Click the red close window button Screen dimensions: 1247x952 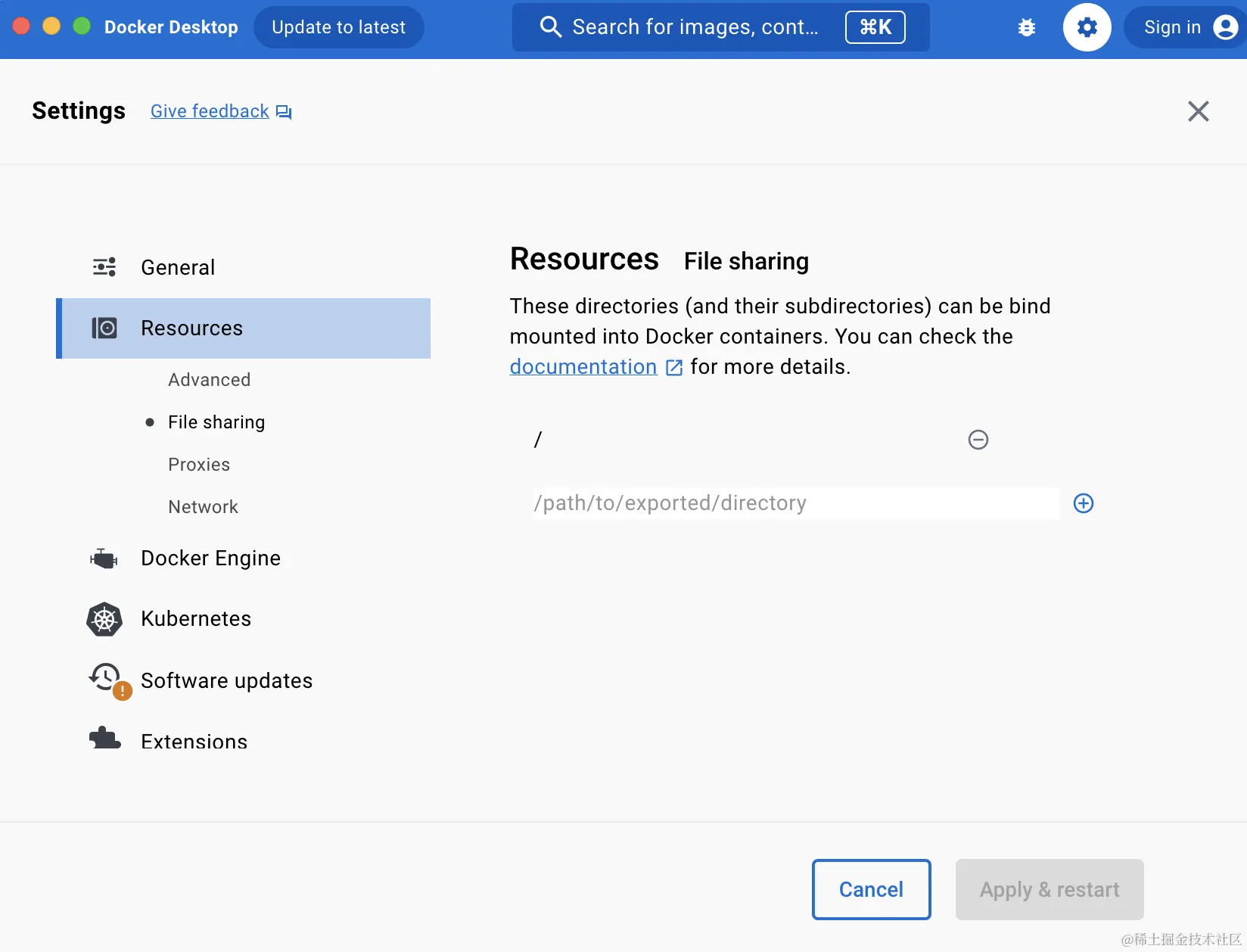click(x=21, y=26)
